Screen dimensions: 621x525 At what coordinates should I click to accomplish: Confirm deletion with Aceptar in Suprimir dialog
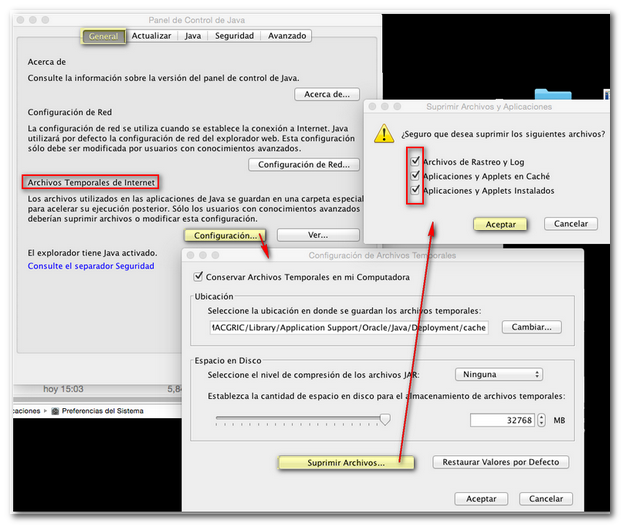click(500, 224)
